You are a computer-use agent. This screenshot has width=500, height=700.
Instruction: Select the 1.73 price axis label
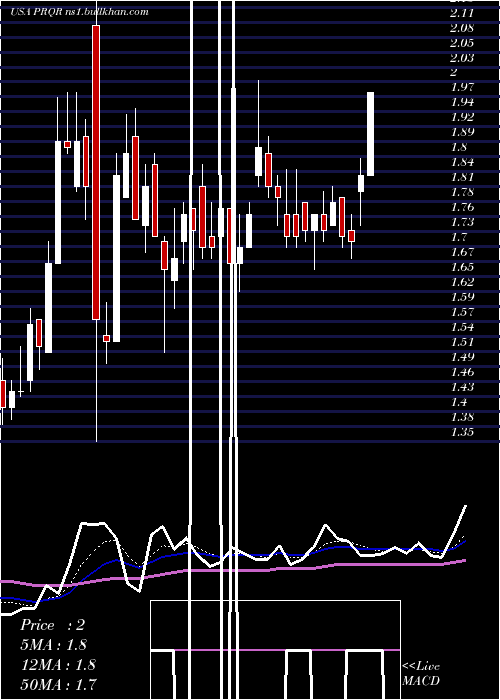462,222
